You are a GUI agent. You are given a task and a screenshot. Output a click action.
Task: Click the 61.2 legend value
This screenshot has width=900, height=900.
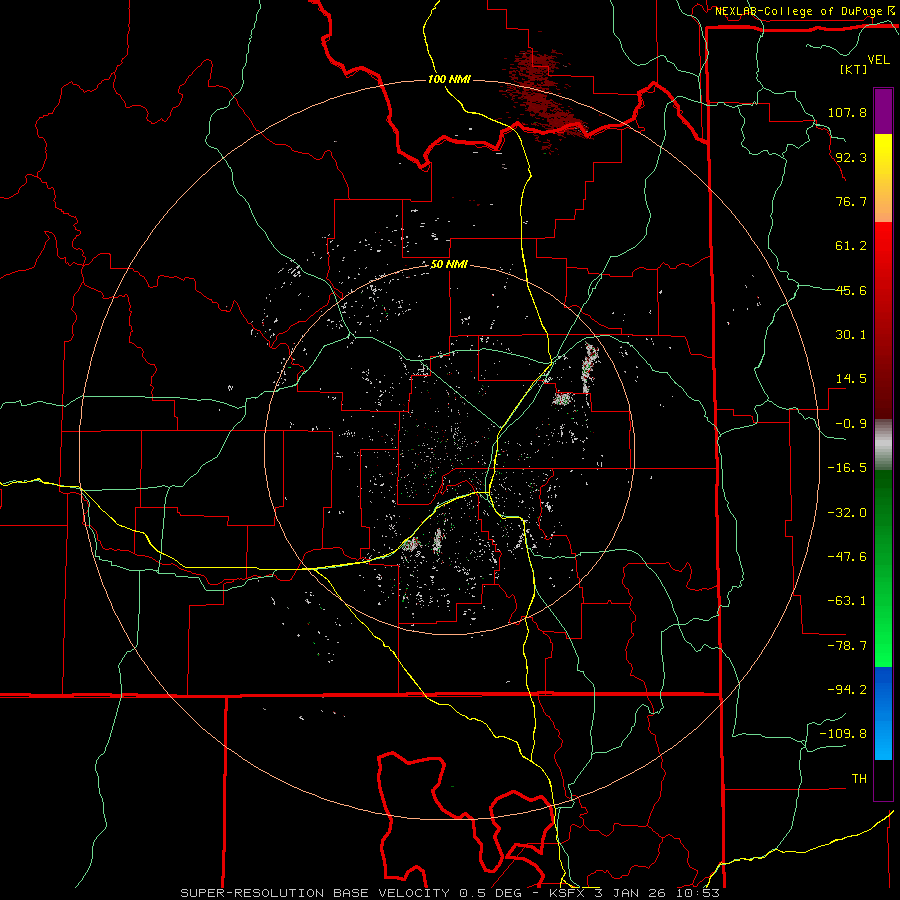[851, 246]
